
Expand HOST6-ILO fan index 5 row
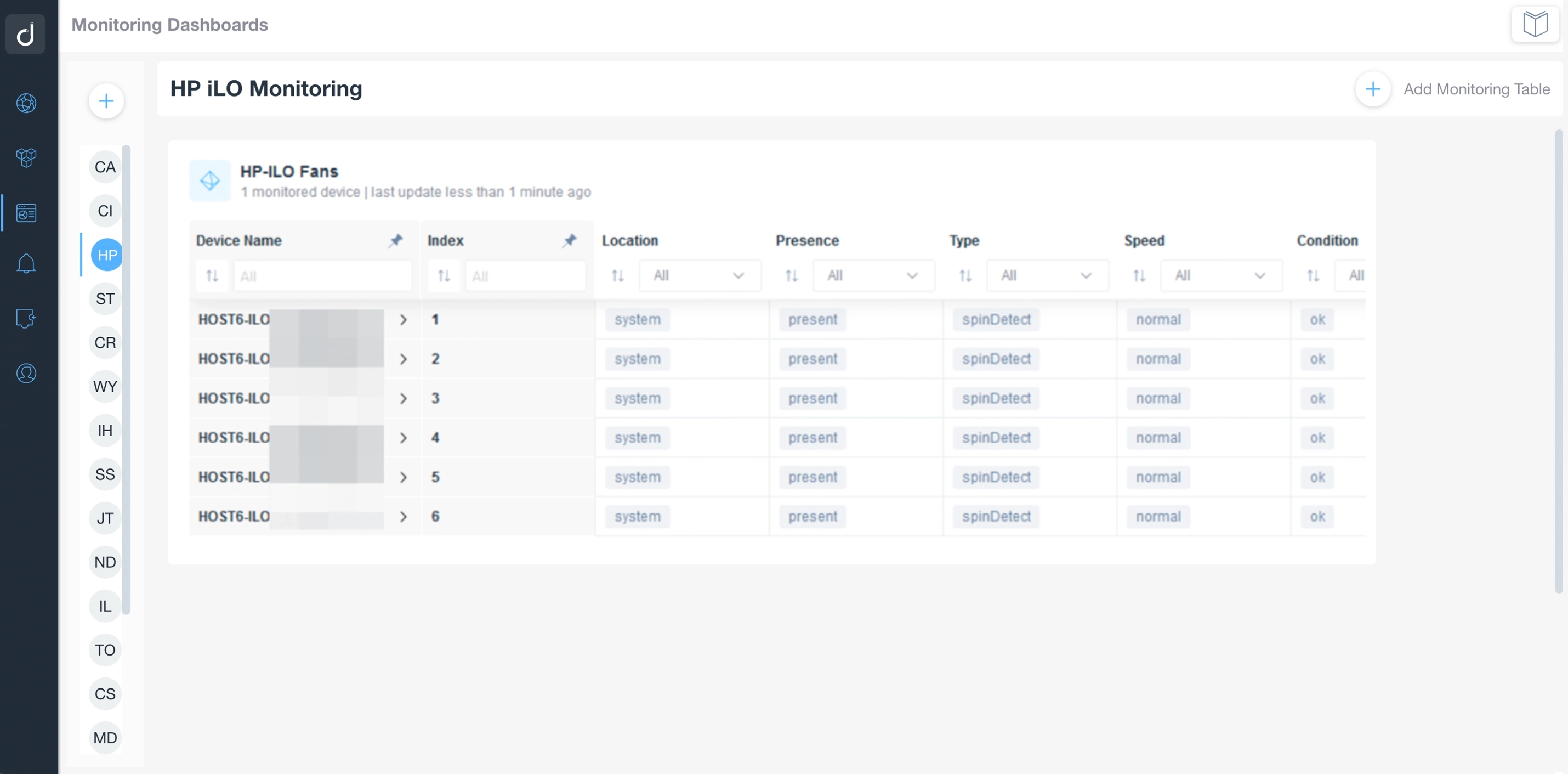402,477
